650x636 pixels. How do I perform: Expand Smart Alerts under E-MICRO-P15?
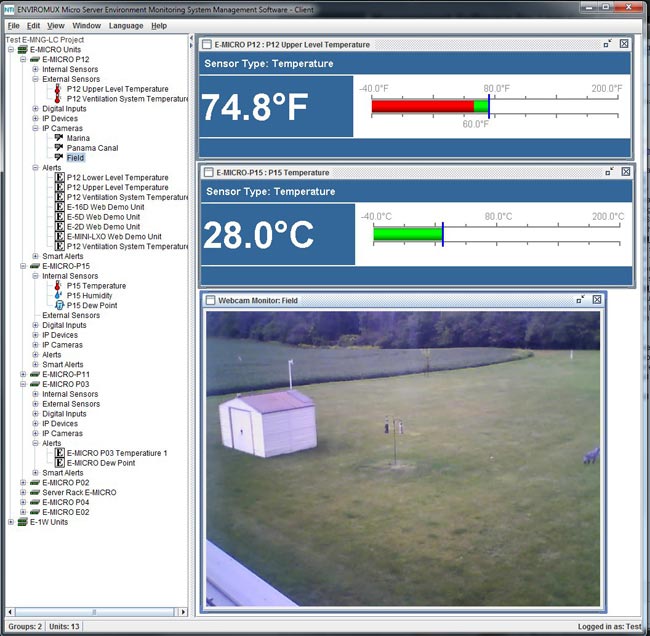(x=36, y=364)
